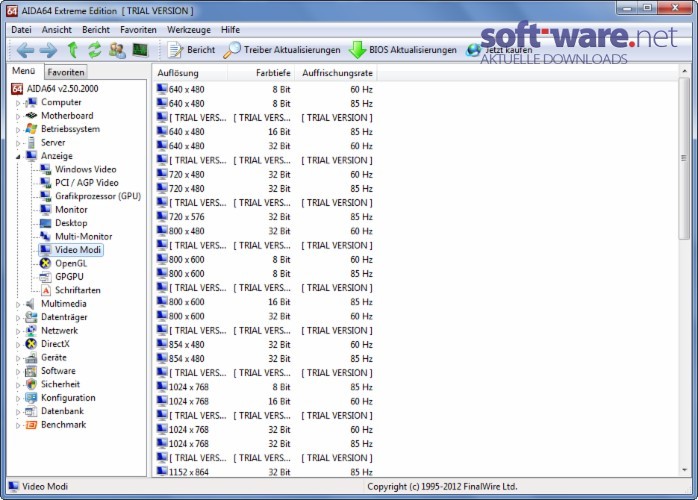Open the Bericht menu
This screenshot has width=698, height=500.
[96, 30]
